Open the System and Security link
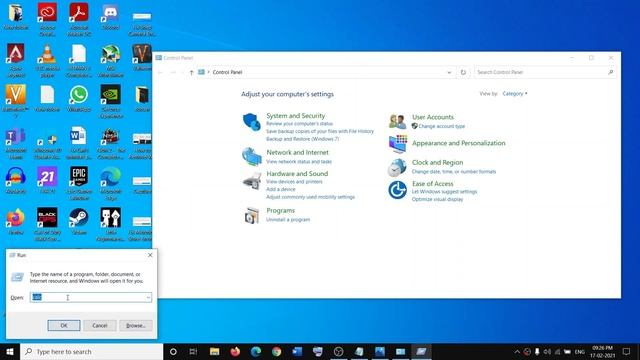640x360 pixels. point(296,116)
